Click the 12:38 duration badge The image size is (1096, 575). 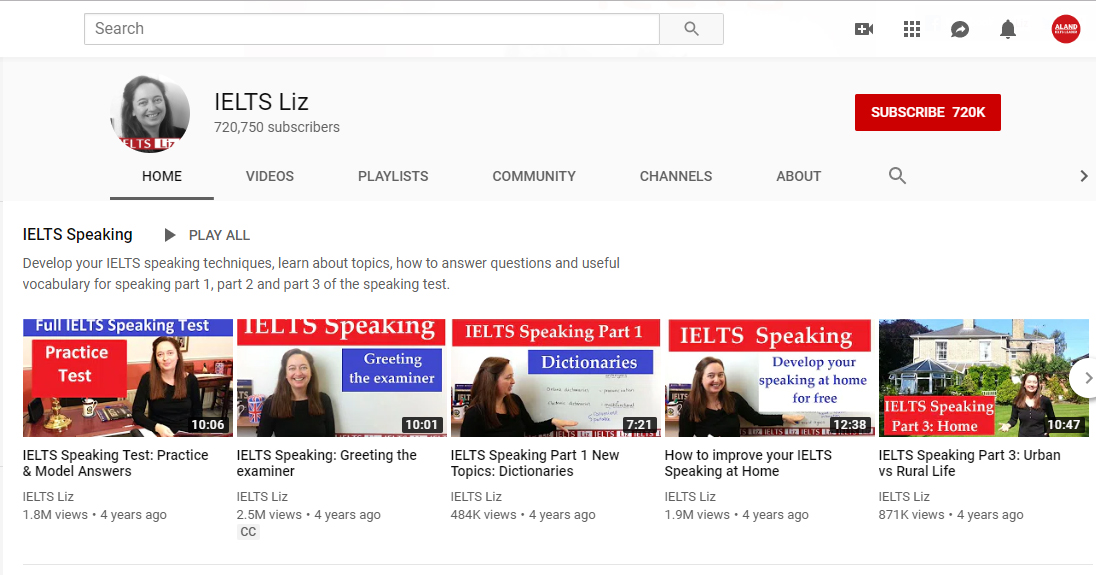pyautogui.click(x=849, y=424)
